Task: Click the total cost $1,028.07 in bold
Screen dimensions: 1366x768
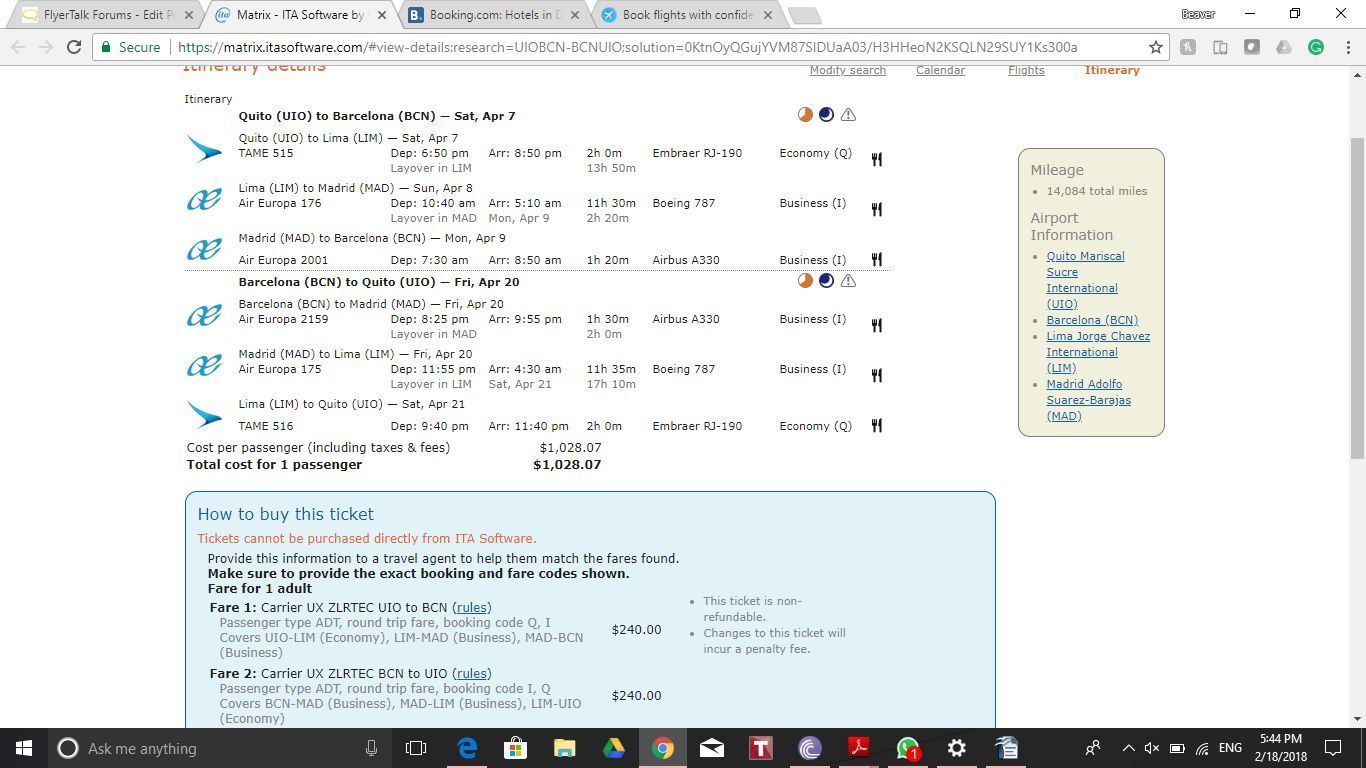Action: click(567, 465)
